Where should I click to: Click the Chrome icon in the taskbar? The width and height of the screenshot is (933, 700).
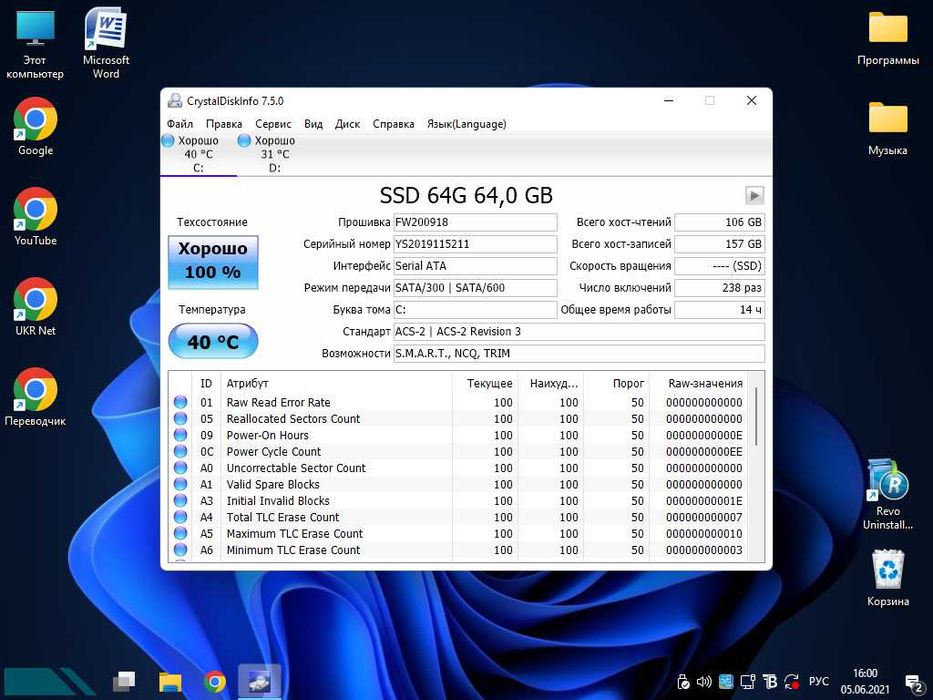click(215, 681)
